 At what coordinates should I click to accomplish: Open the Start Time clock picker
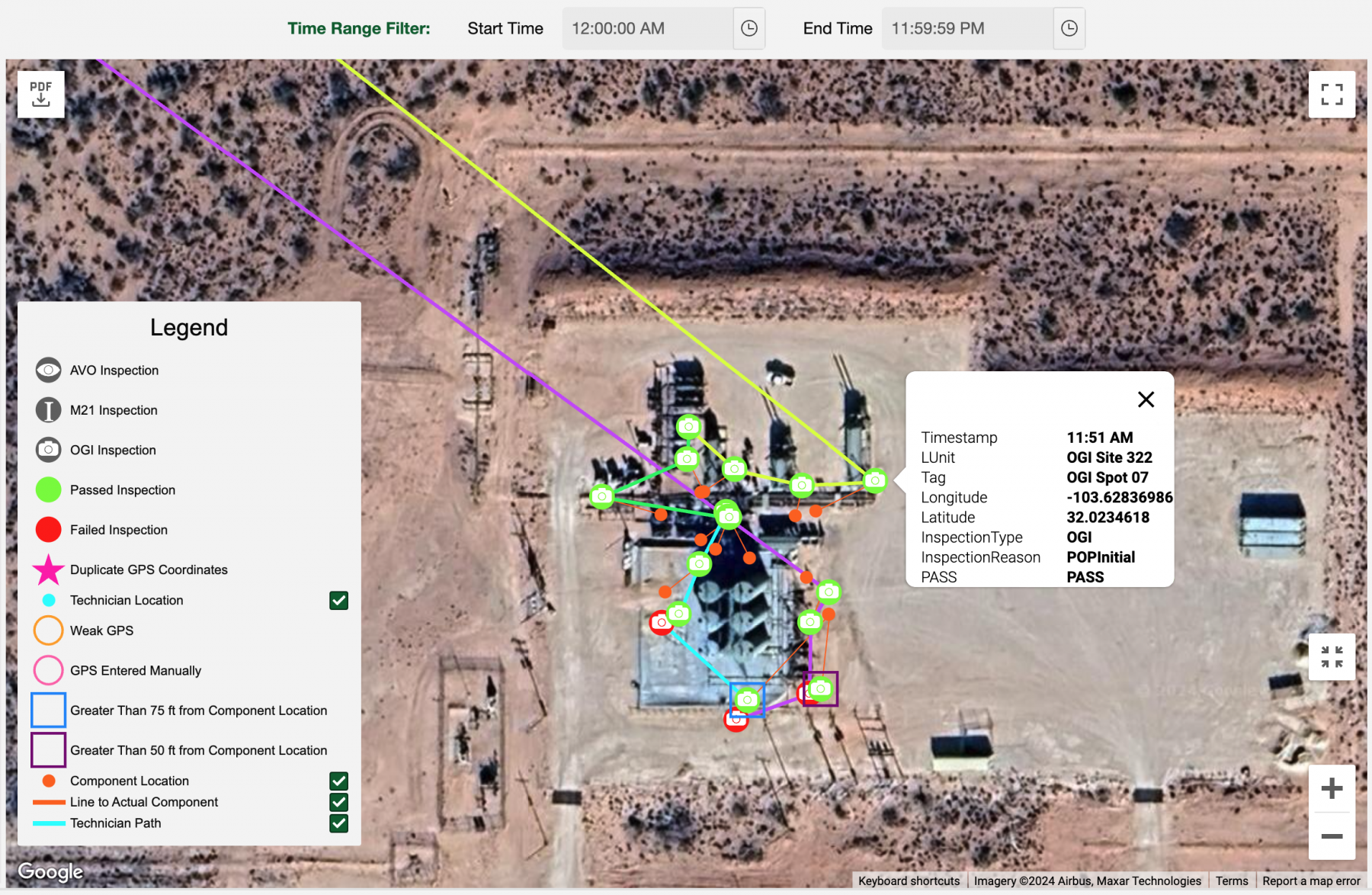click(749, 29)
